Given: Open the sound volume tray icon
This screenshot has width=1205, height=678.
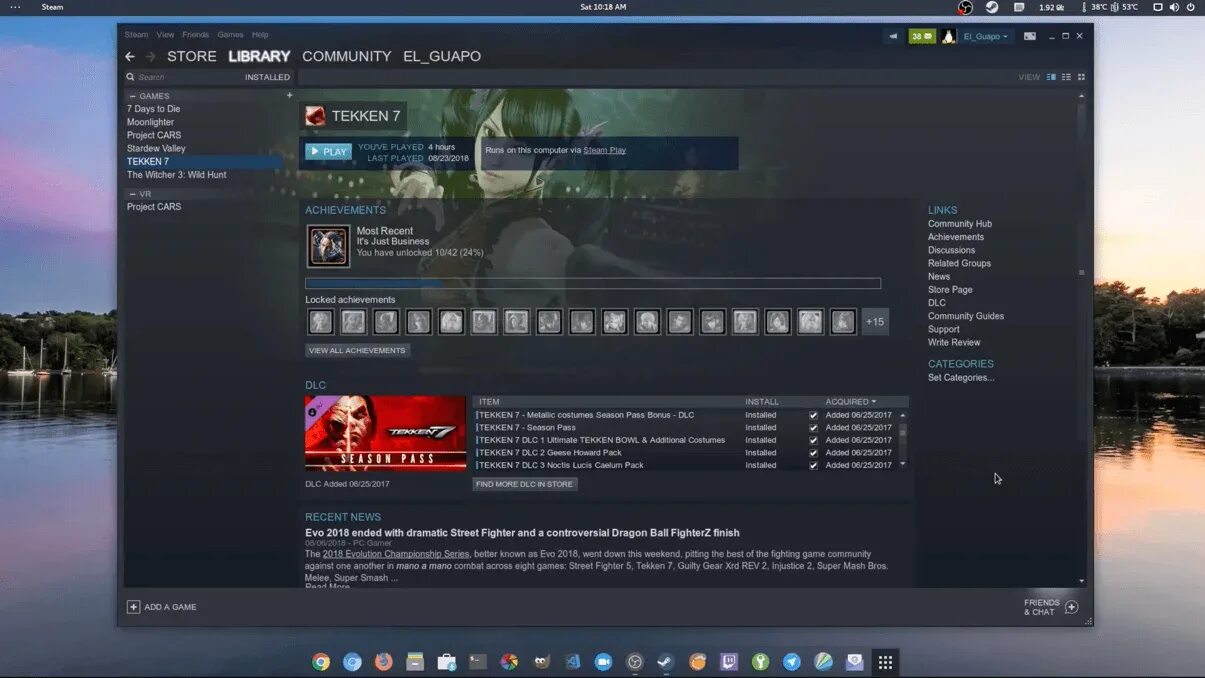Looking at the screenshot, I should pyautogui.click(x=1175, y=7).
